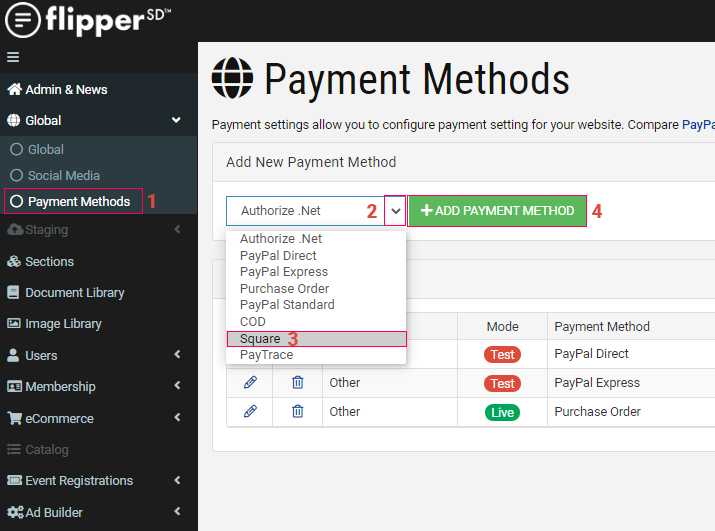Expand the eCommerce section arrow

point(177,417)
